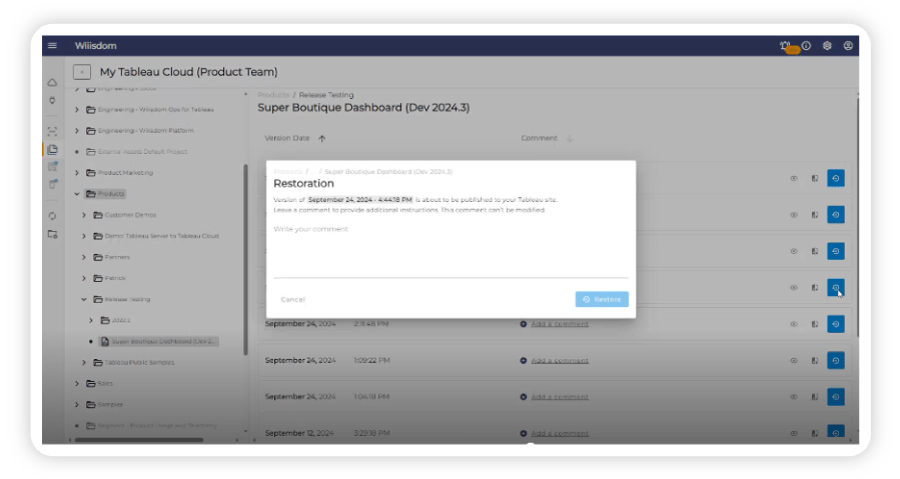Expand Demo: Tableau Server to Tableau Cloud
Screen dimensions: 900x479
[84, 236]
